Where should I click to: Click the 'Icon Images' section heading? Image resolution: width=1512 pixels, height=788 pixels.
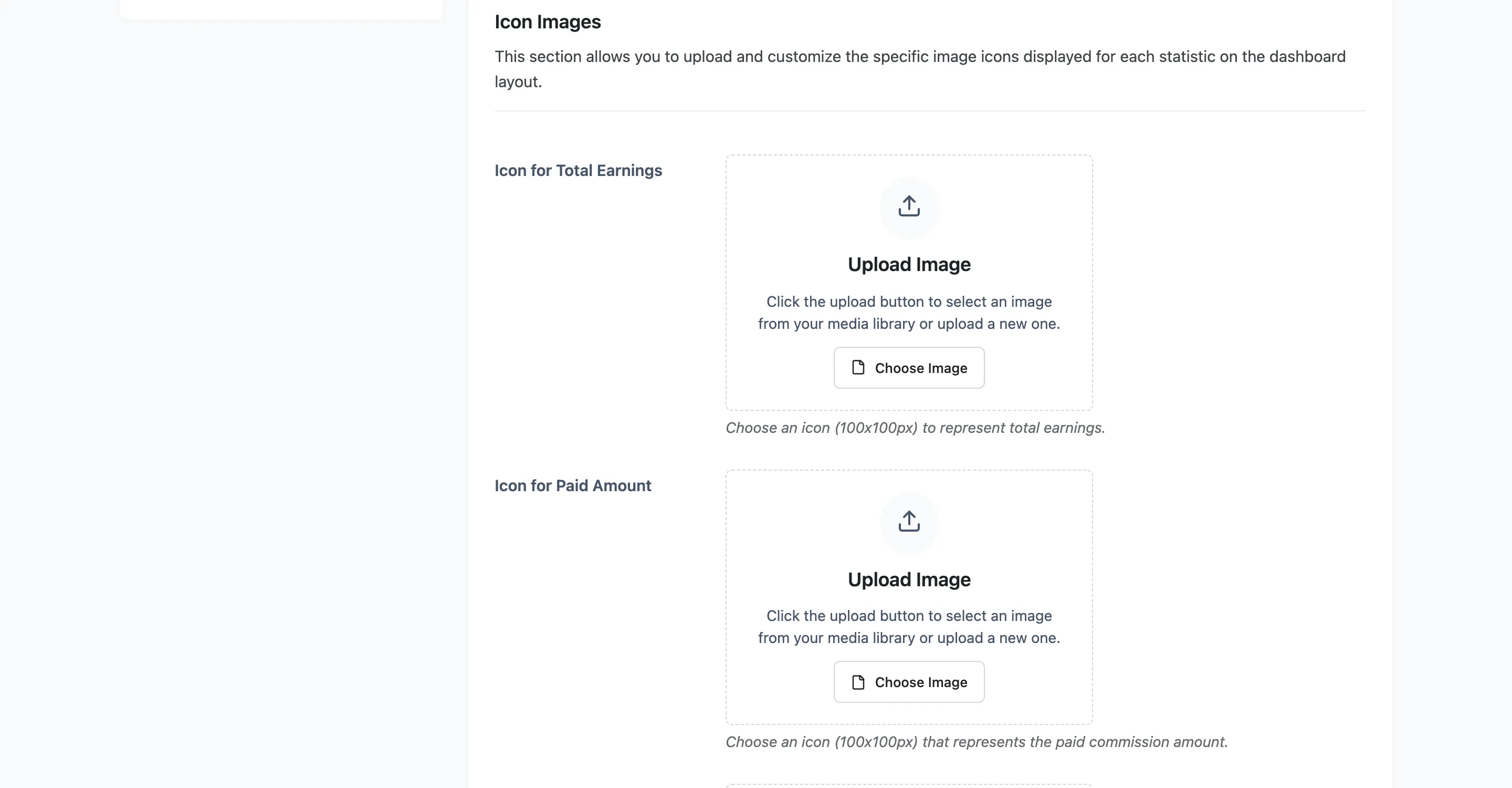pyautogui.click(x=548, y=22)
